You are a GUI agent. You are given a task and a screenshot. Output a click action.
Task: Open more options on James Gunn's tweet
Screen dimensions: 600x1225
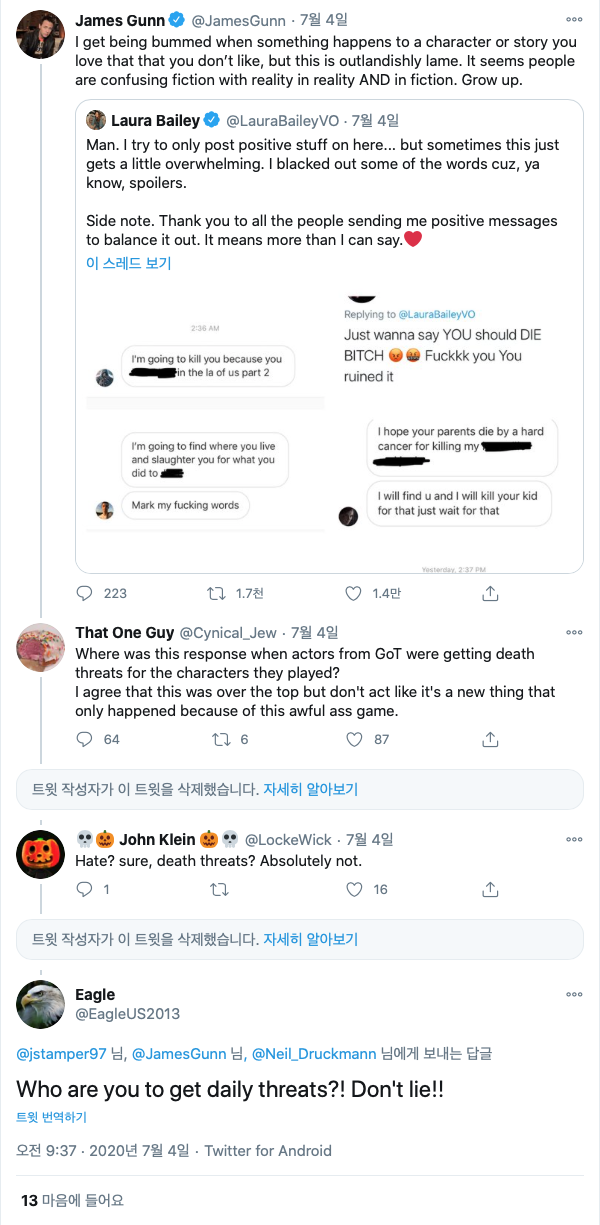tap(574, 19)
